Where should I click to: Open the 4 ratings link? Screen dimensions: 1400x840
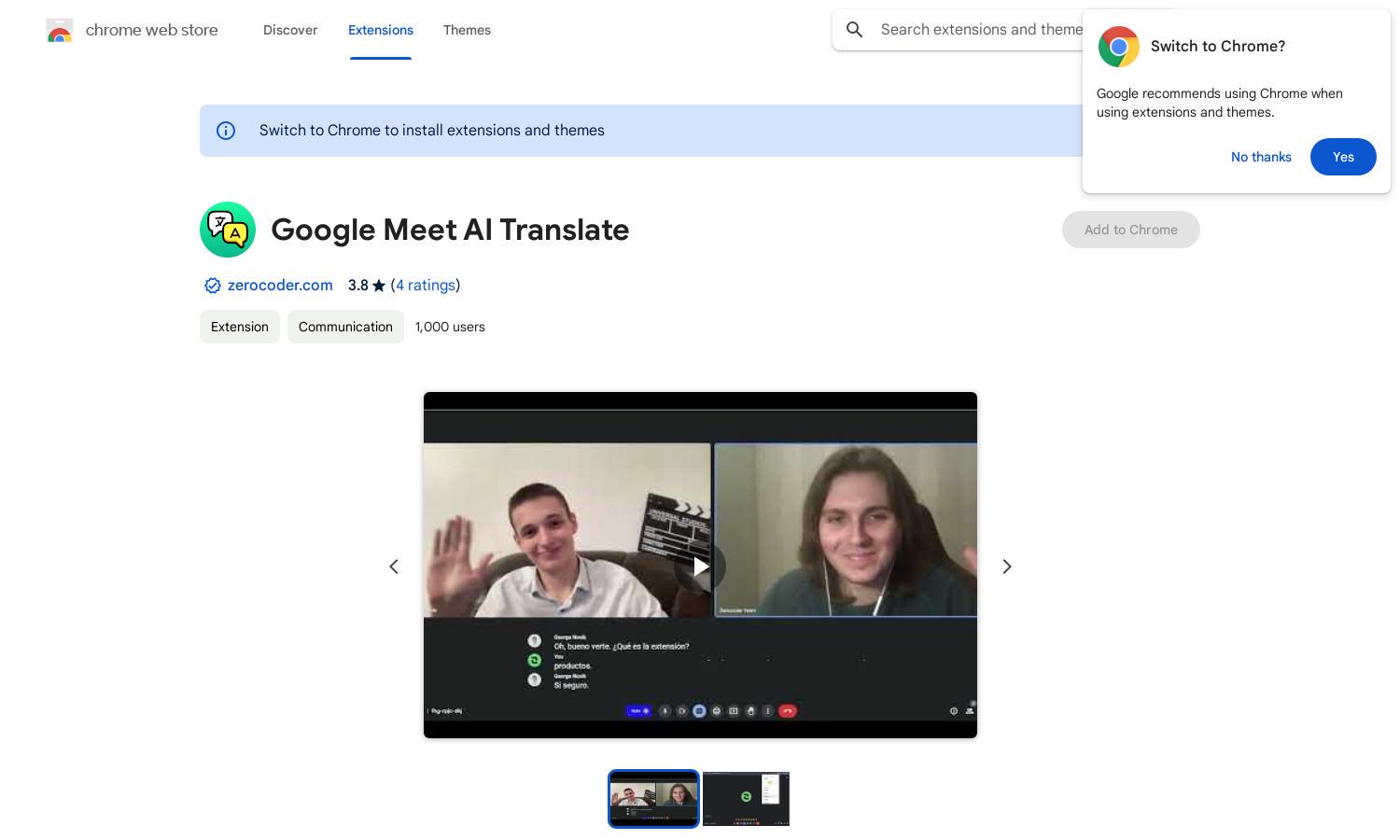[x=426, y=286]
